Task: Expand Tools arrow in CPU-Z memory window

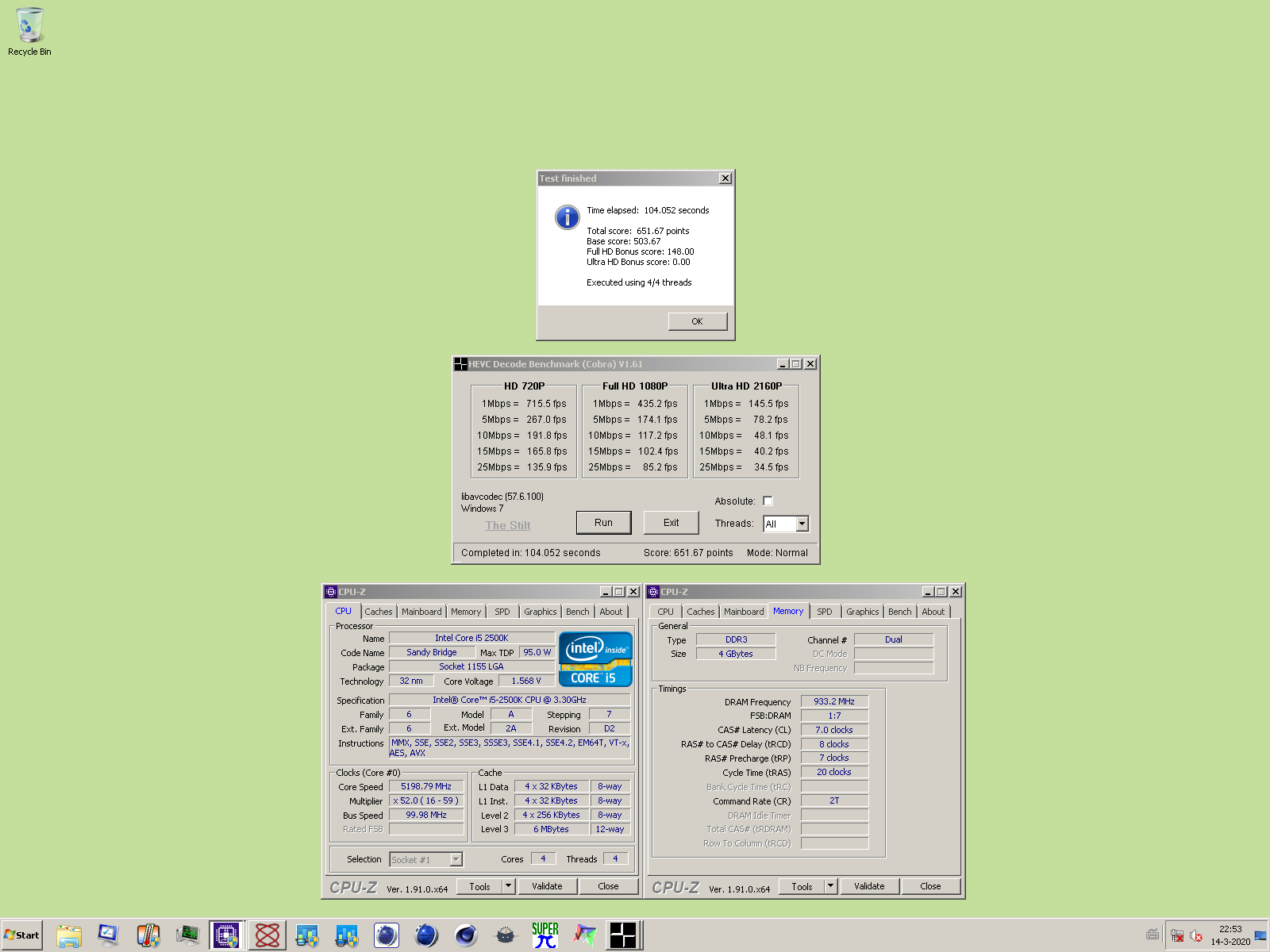Action: (x=831, y=886)
